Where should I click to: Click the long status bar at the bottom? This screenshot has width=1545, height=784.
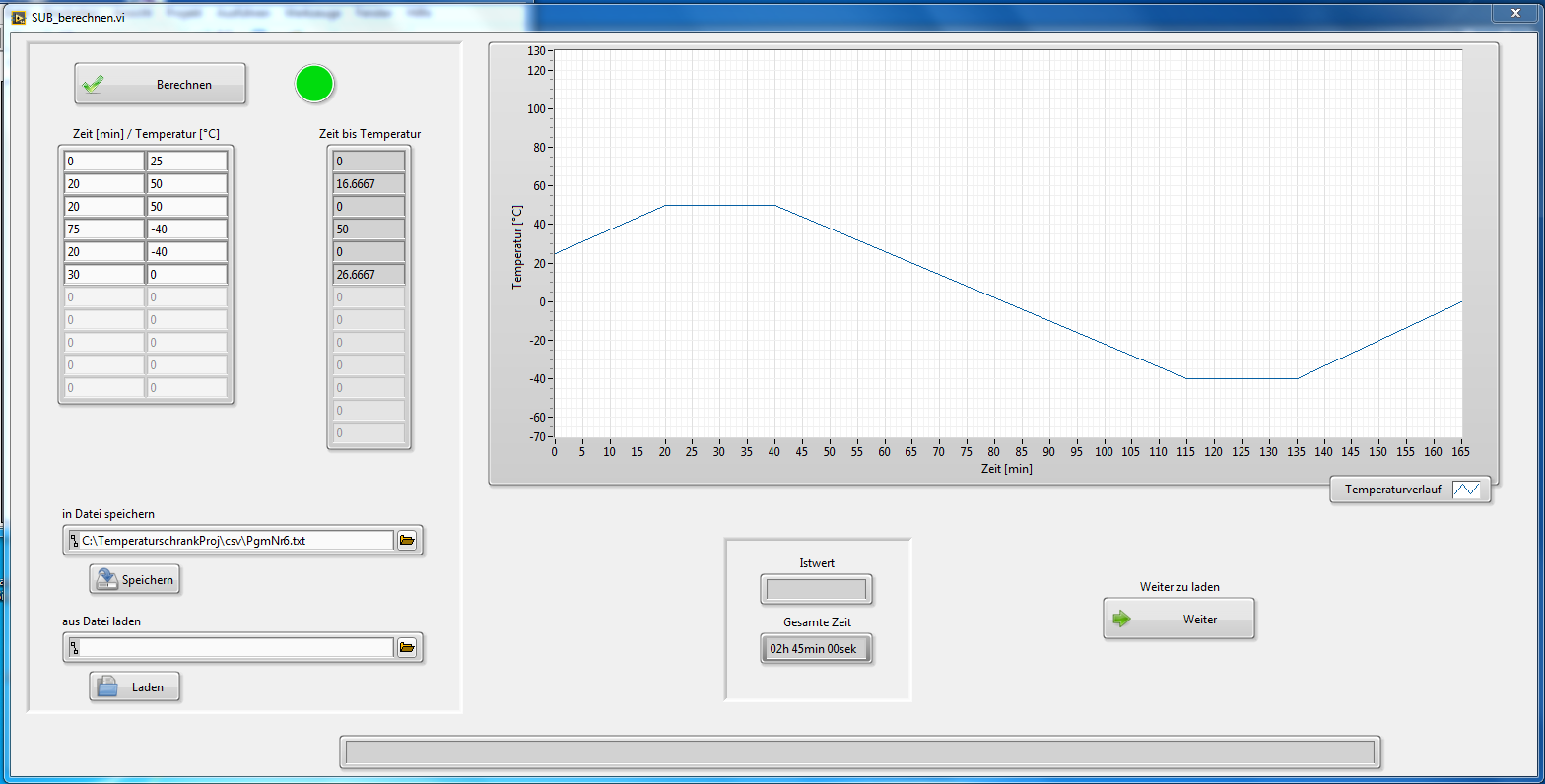coord(860,751)
